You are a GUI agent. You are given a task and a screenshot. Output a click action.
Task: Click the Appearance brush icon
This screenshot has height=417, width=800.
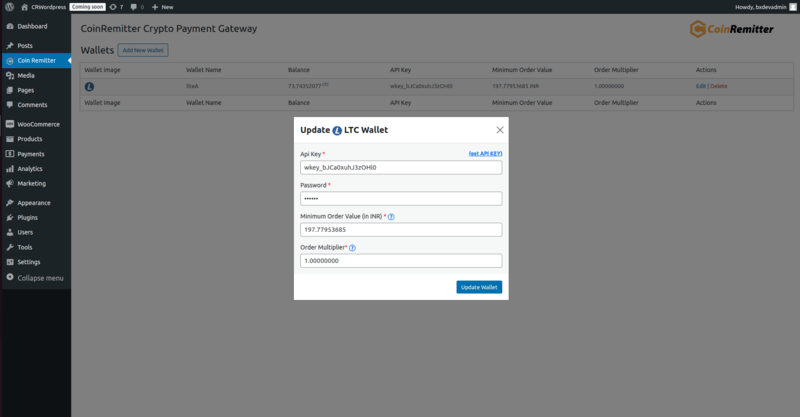pos(10,203)
